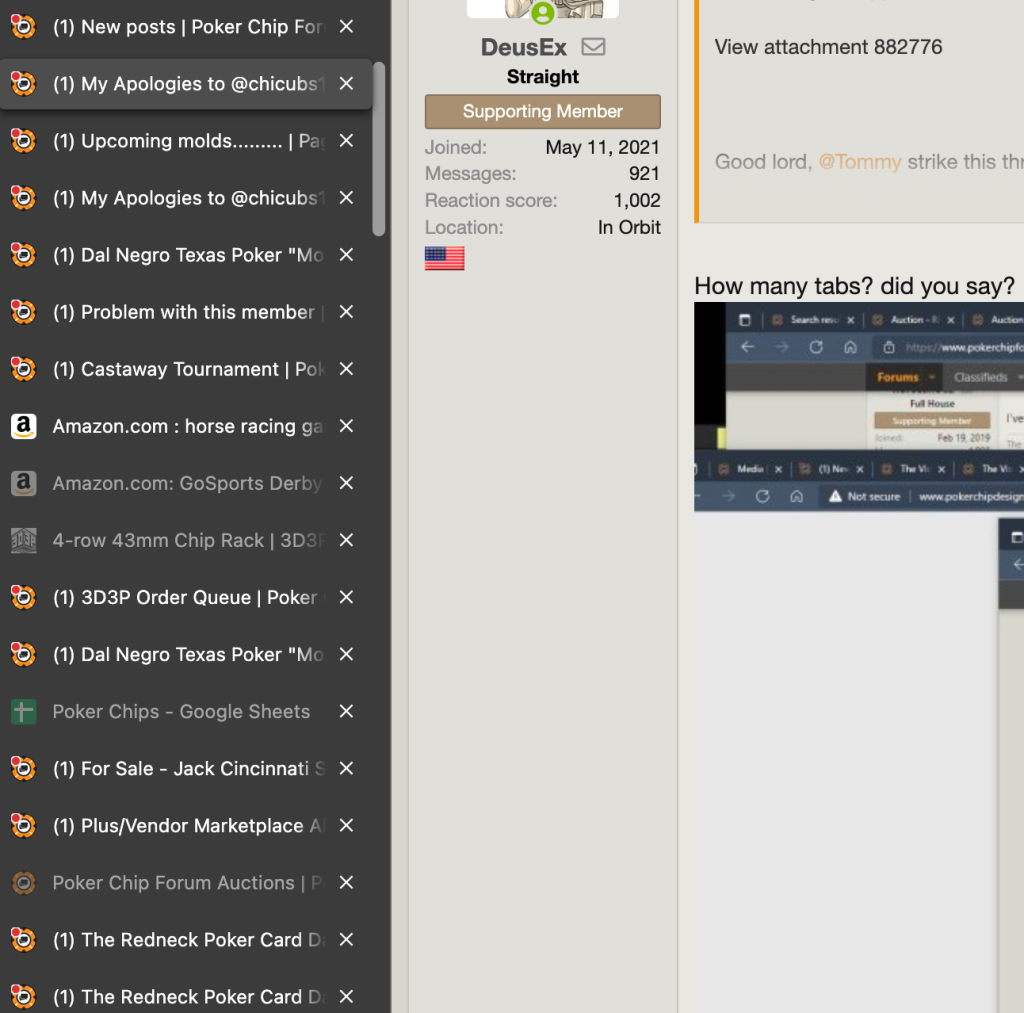Click DeusEx avatar image

click(x=543, y=9)
